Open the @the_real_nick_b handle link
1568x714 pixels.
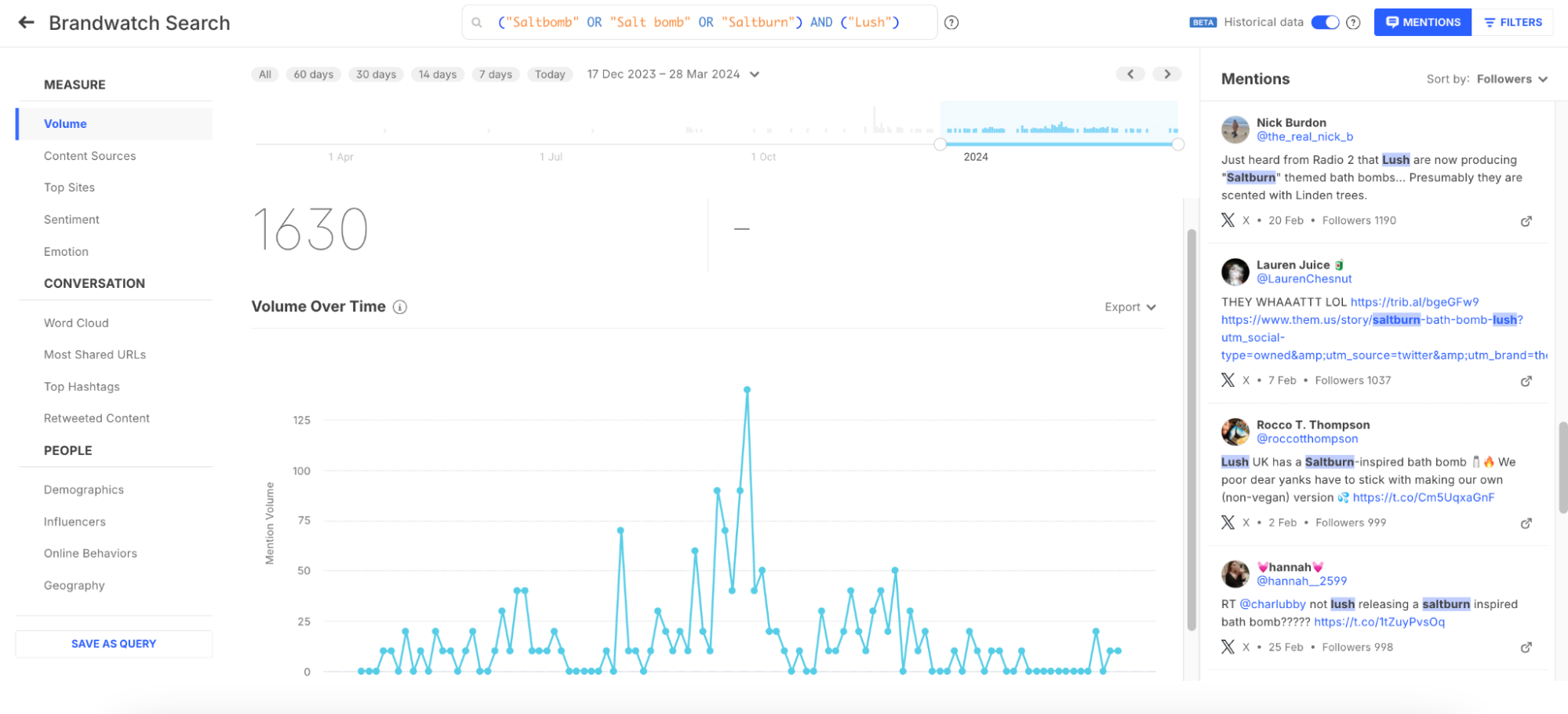click(1304, 137)
